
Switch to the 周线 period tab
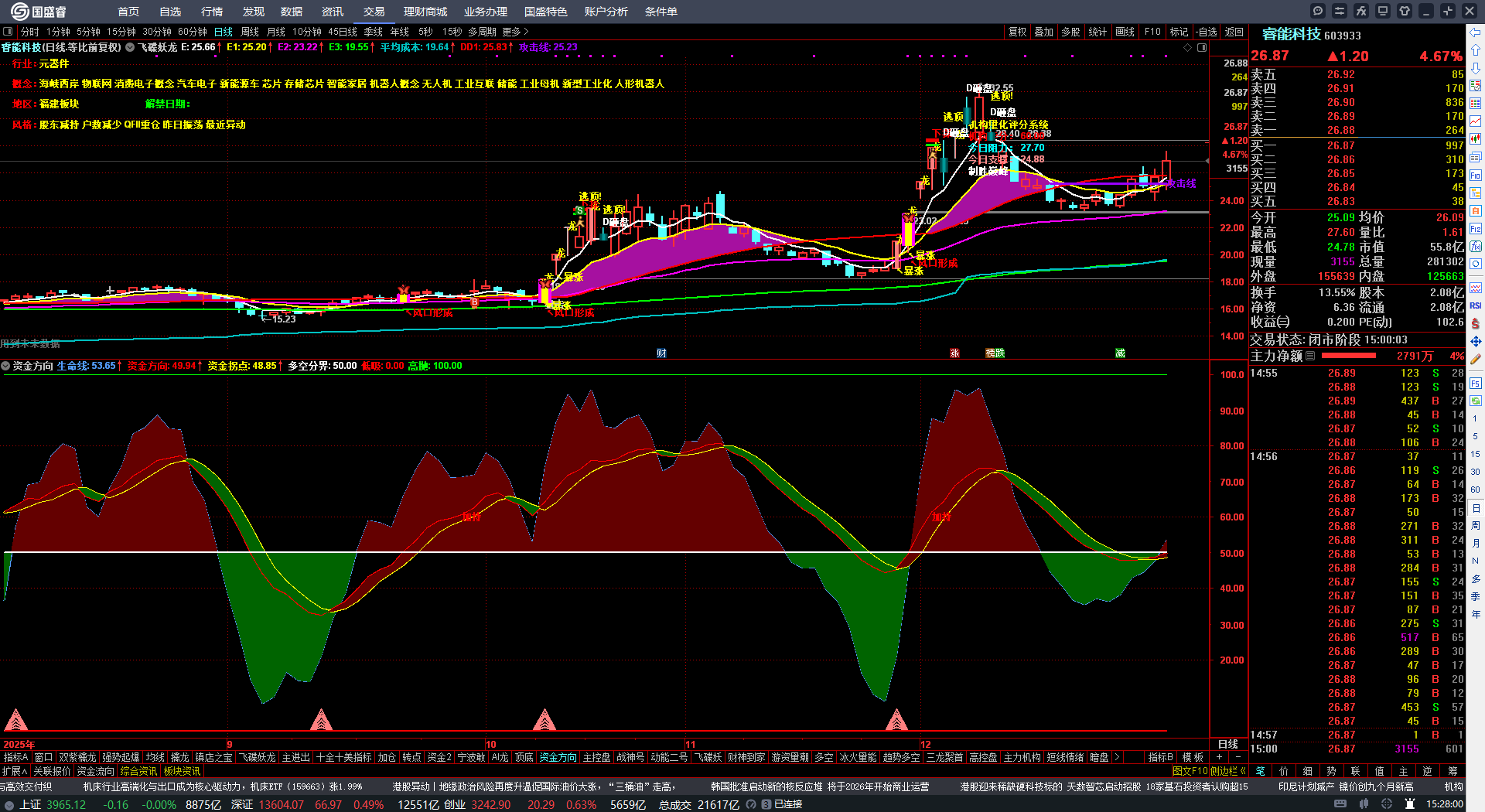[x=250, y=32]
